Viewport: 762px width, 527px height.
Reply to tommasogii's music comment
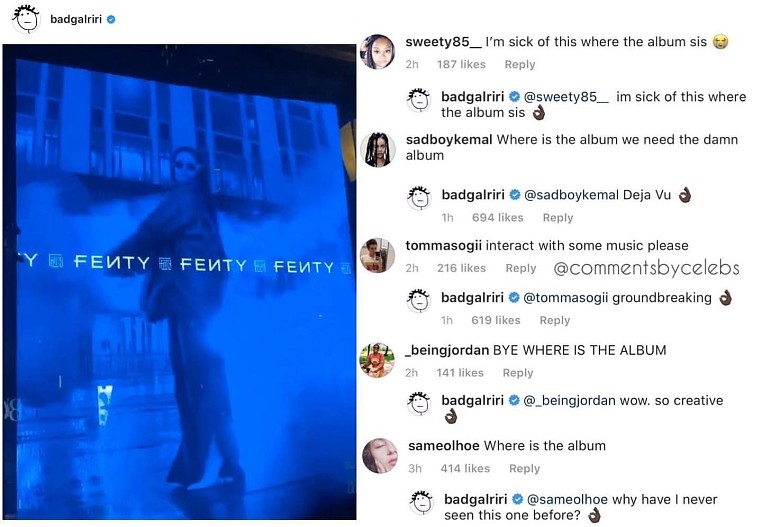520,268
